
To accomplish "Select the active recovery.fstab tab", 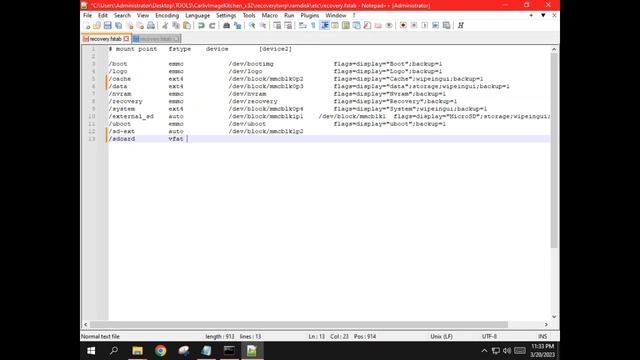I will pyautogui.click(x=105, y=39).
